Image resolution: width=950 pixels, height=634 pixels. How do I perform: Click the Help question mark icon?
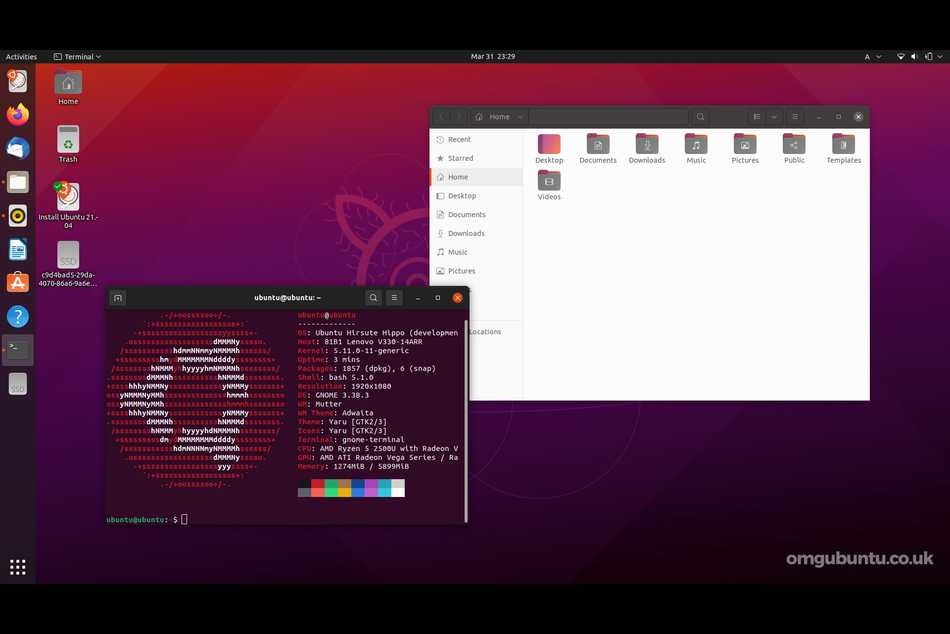(x=18, y=317)
